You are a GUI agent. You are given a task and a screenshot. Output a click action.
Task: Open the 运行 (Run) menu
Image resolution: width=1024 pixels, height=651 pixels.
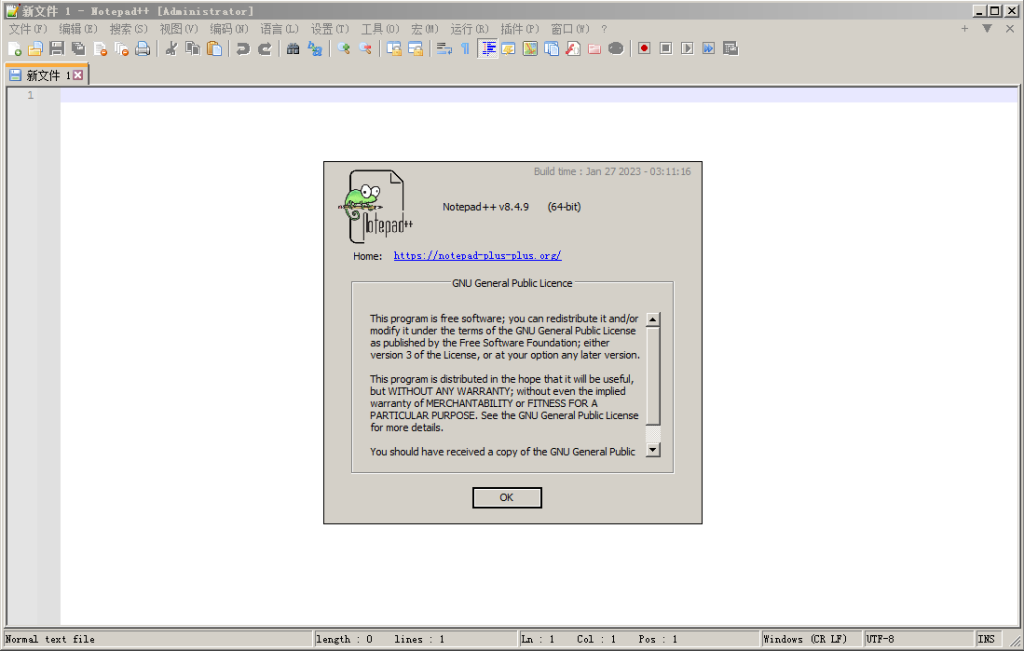click(x=469, y=28)
